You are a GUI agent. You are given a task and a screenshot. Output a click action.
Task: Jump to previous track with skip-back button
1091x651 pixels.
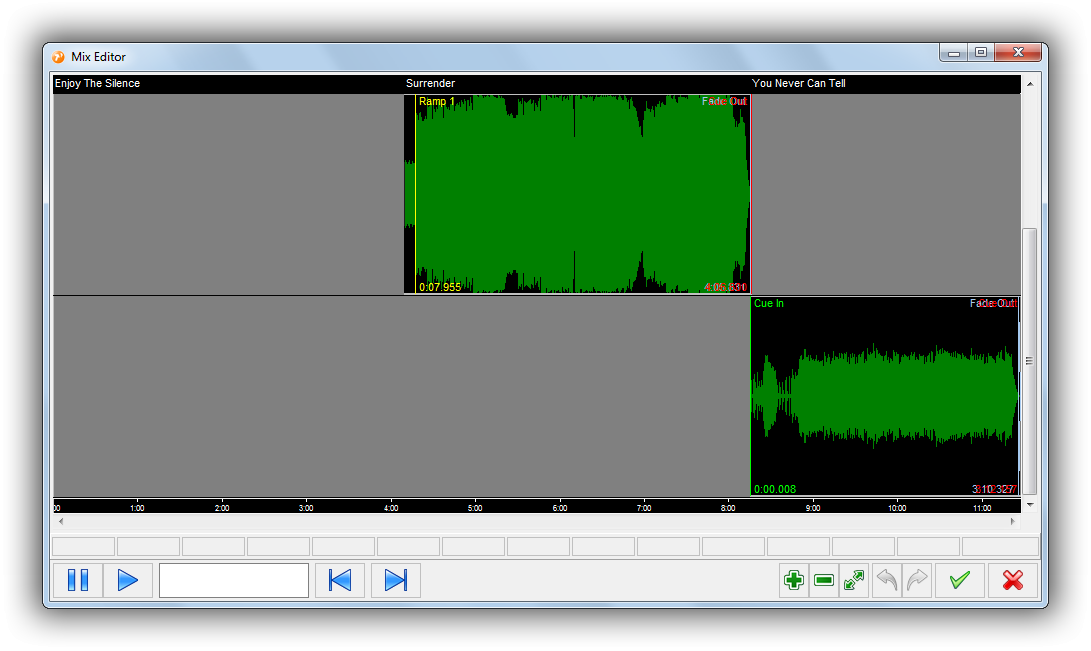point(340,580)
